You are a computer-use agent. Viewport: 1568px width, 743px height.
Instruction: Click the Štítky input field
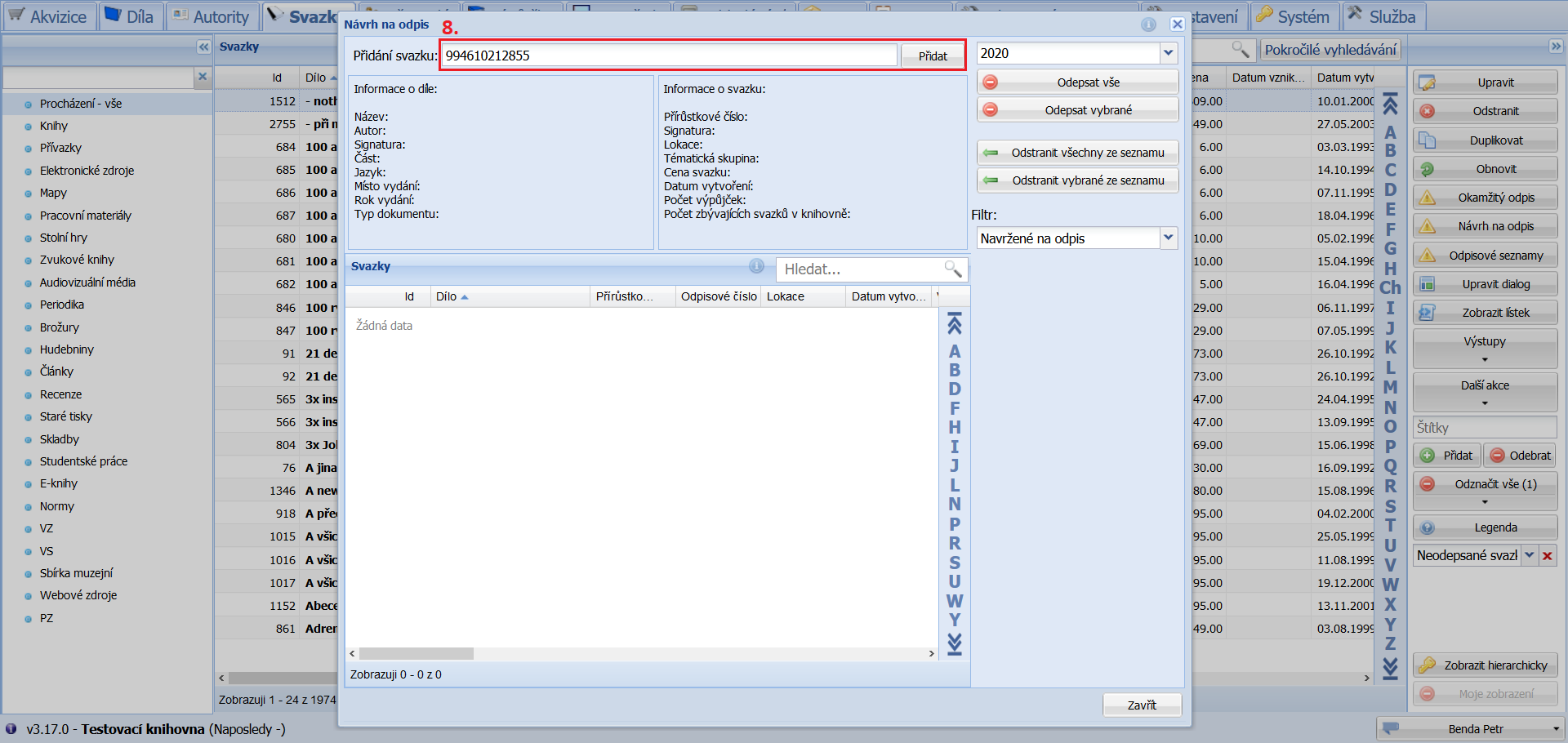(x=1485, y=428)
